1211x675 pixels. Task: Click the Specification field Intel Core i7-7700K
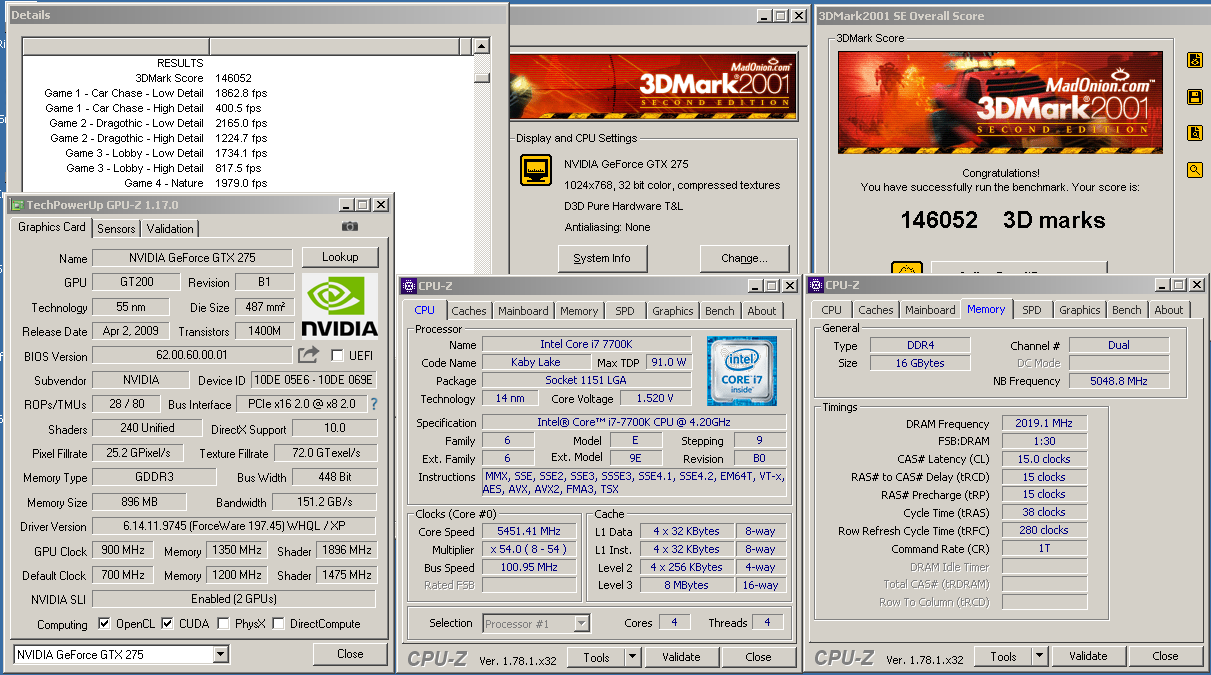tap(634, 423)
